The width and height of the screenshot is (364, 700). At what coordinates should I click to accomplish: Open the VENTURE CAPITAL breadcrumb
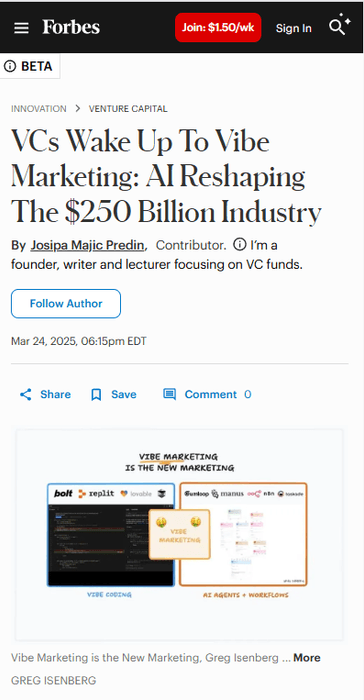tap(128, 108)
